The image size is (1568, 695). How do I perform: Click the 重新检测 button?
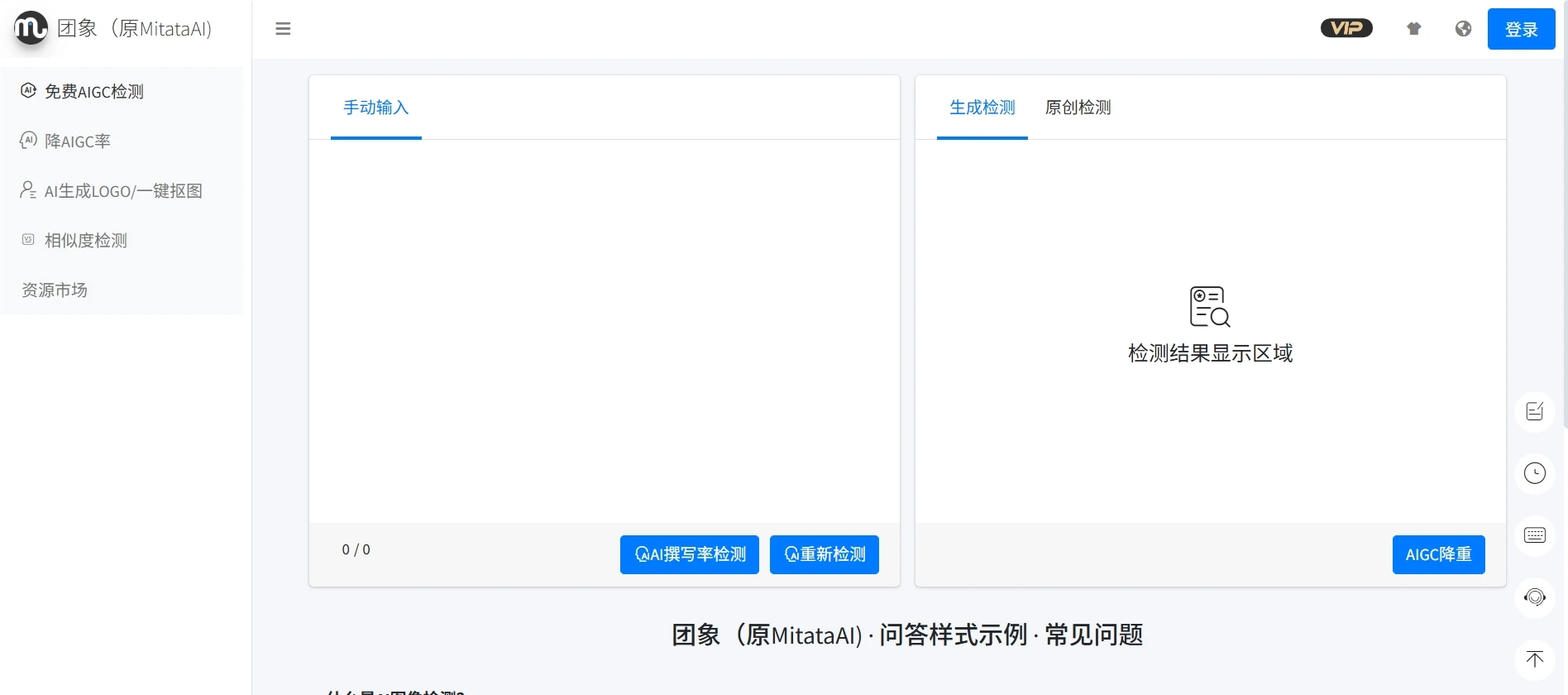click(825, 554)
